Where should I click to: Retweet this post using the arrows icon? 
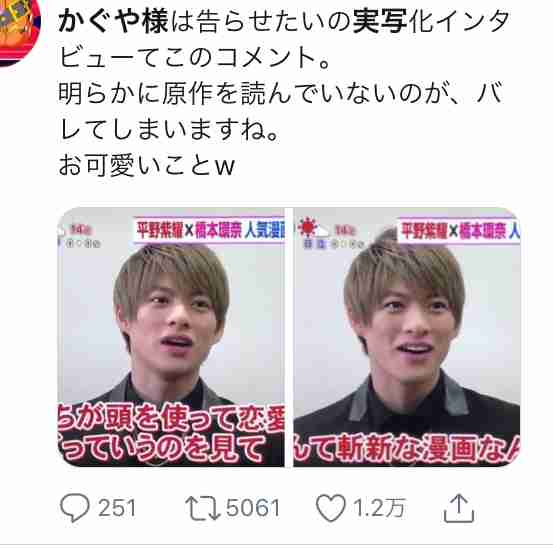pos(203,508)
